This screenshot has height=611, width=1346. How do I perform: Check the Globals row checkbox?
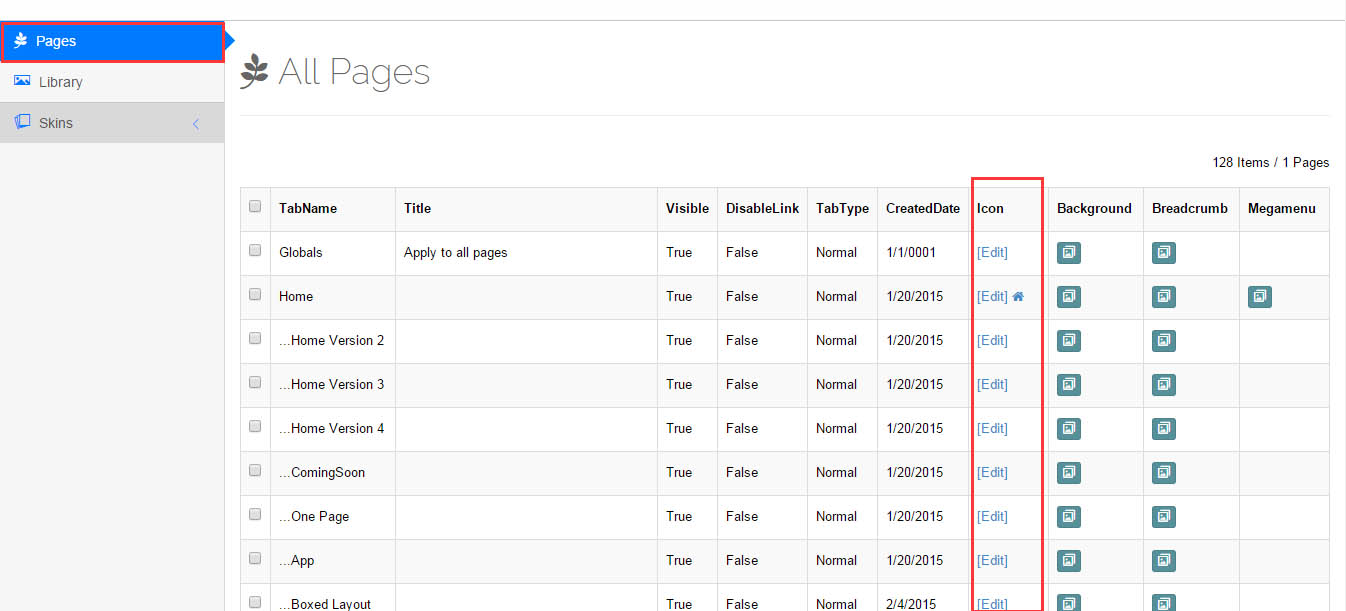coord(255,251)
